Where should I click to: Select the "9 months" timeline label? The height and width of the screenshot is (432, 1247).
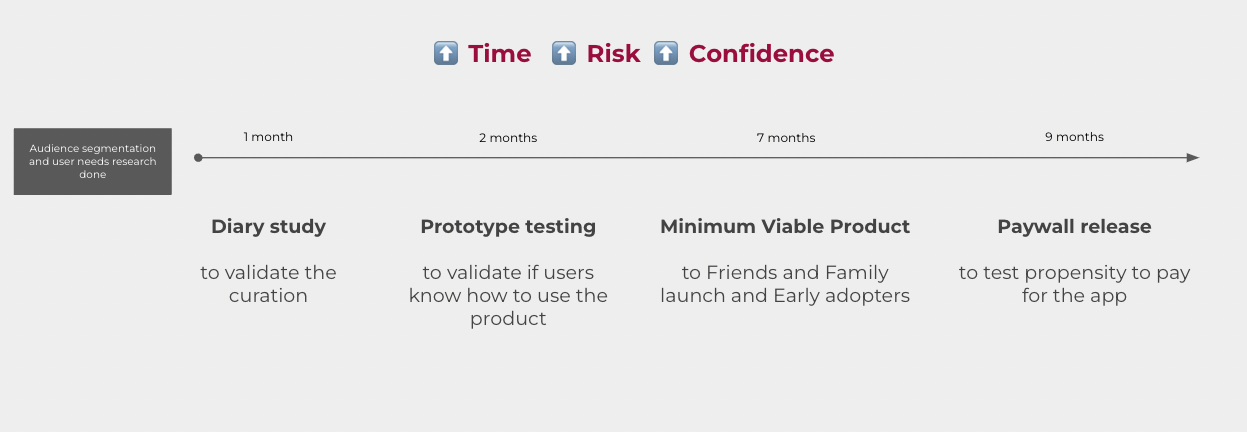pyautogui.click(x=1074, y=137)
